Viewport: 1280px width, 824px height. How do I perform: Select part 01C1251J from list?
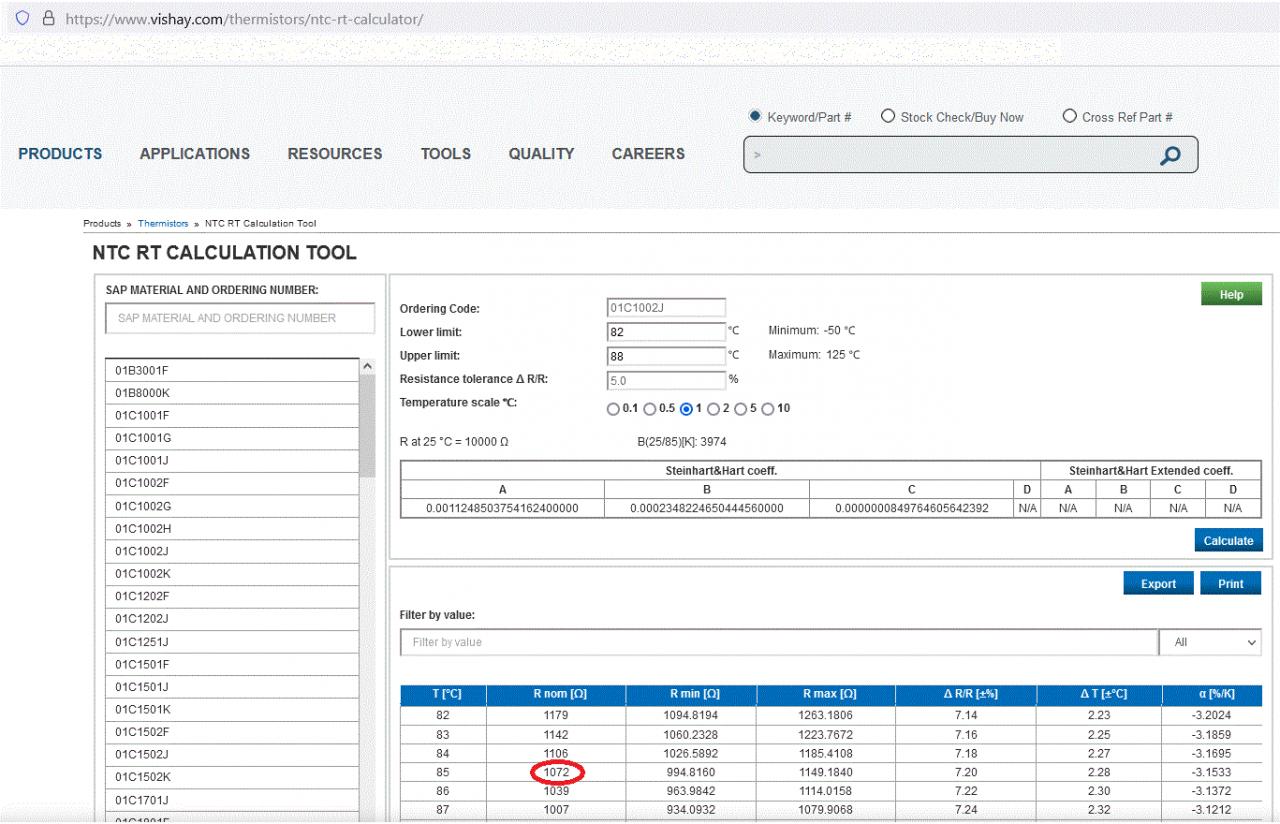pyautogui.click(x=232, y=642)
